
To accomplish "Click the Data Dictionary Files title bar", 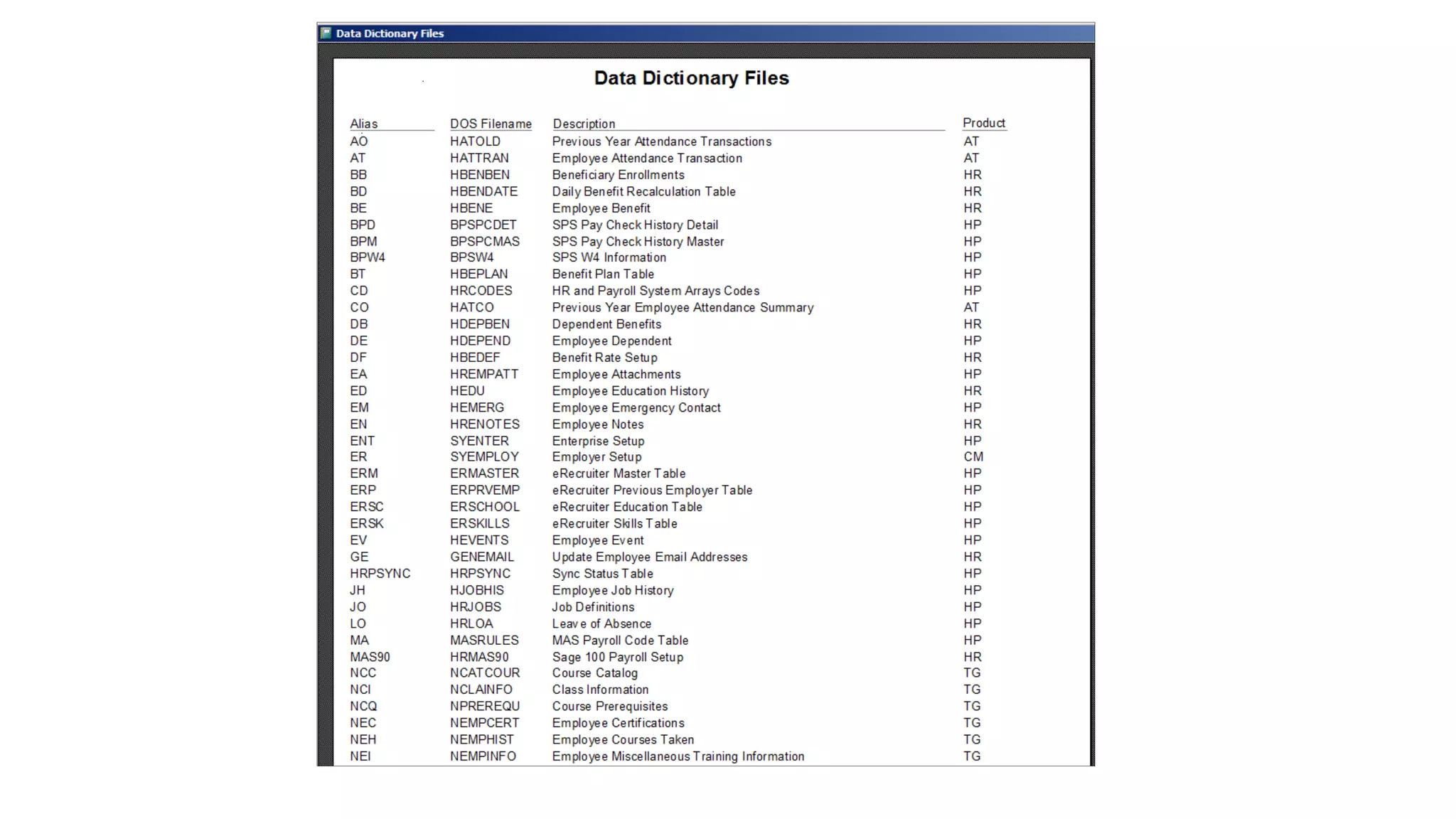I will click(704, 33).
